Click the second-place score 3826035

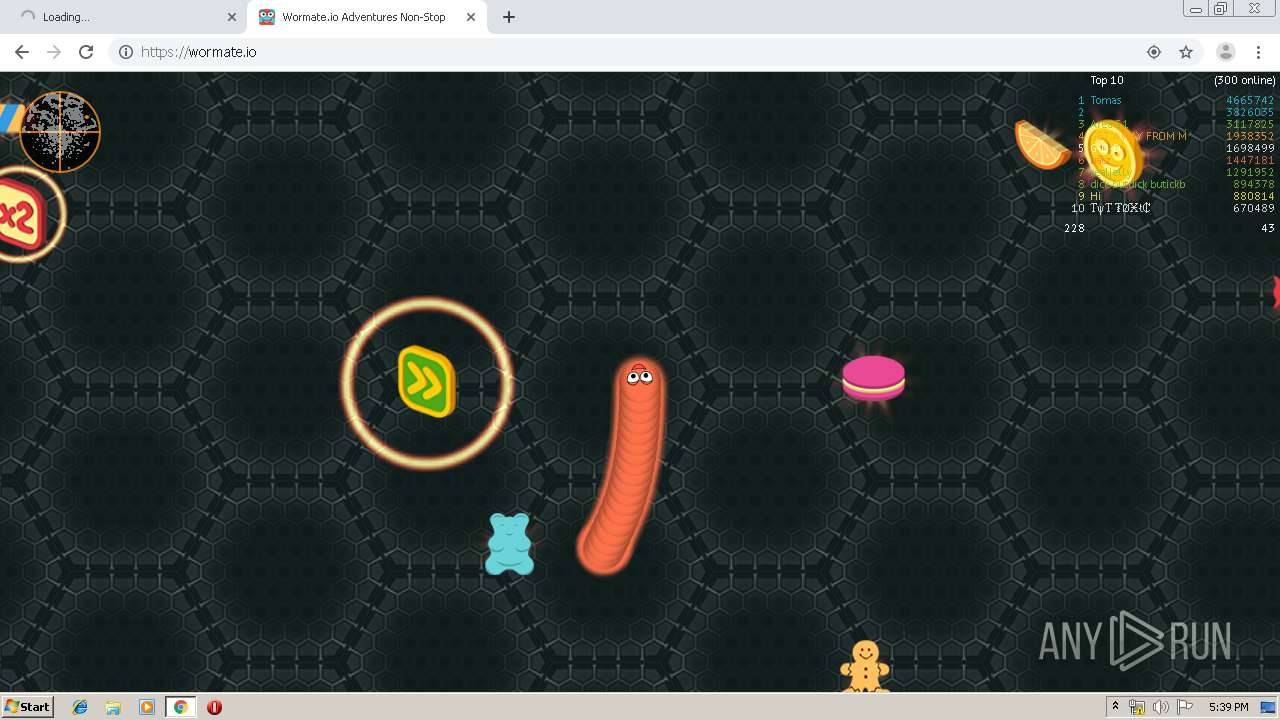coord(1251,112)
